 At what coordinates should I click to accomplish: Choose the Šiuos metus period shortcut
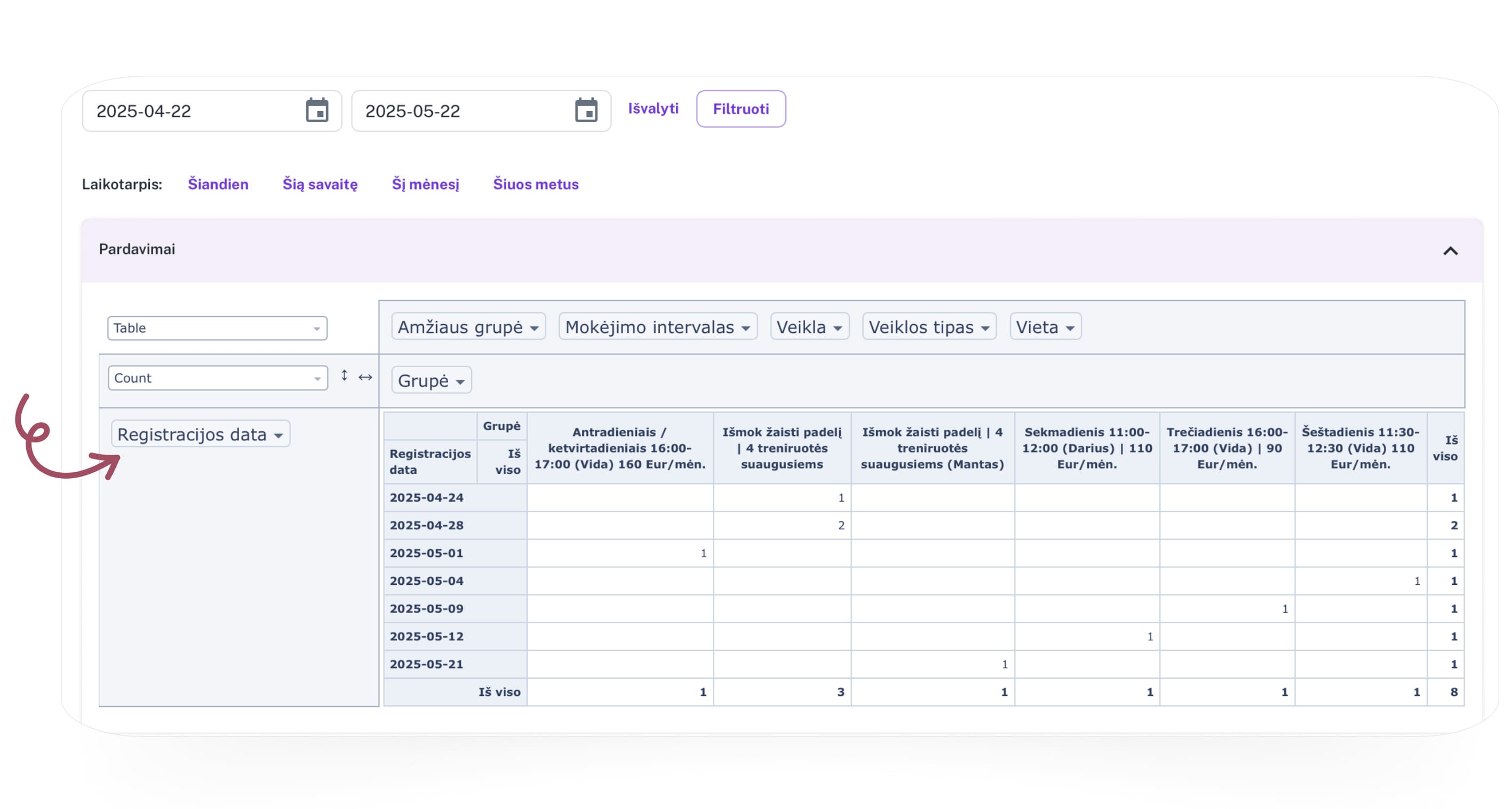(x=535, y=184)
